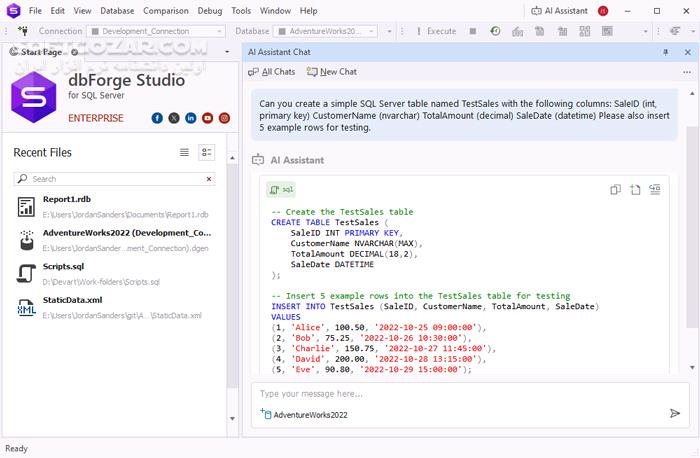
Task: Click the dbForge Studio logo
Action: point(34,97)
